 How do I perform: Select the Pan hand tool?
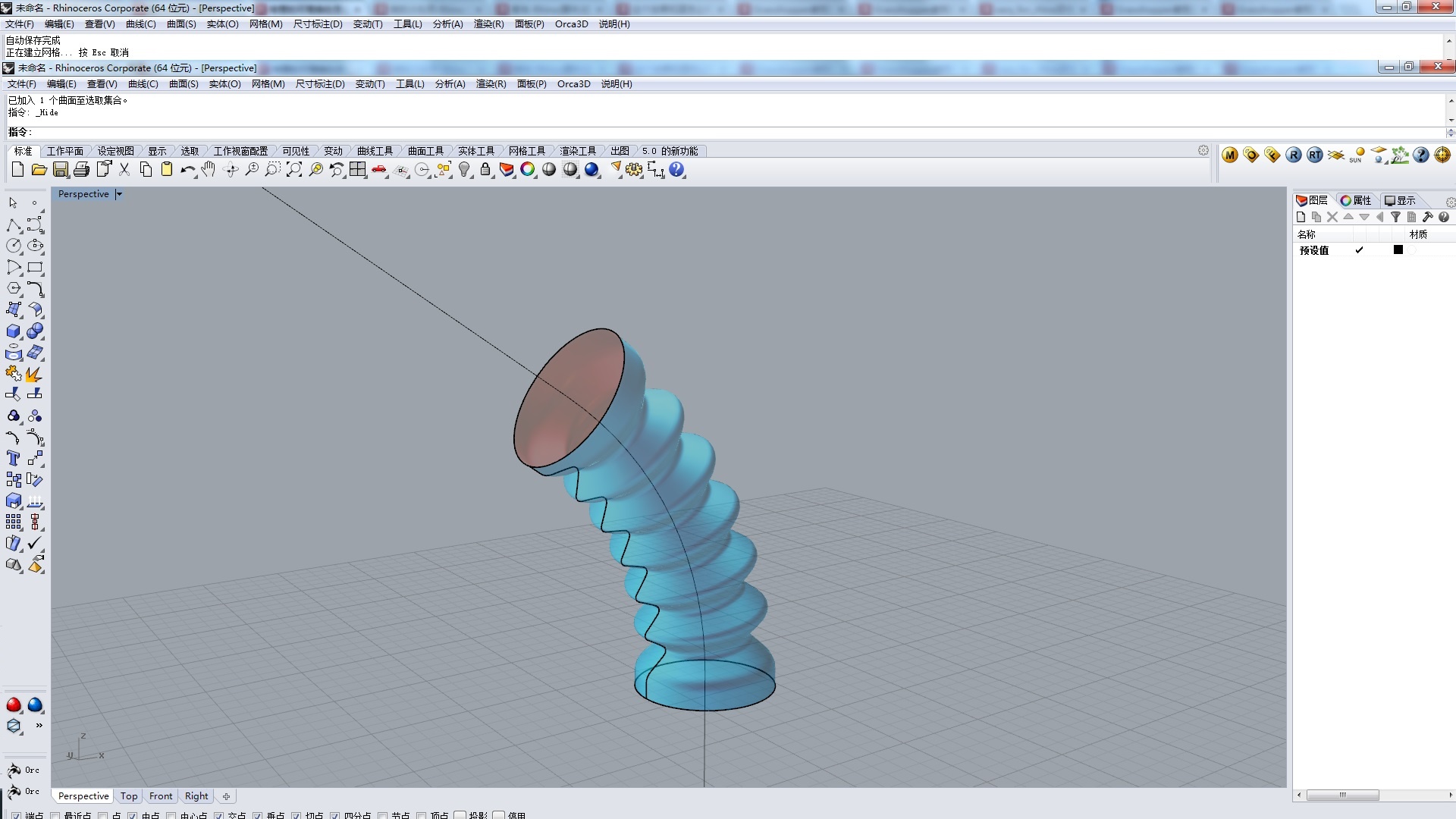pos(209,169)
